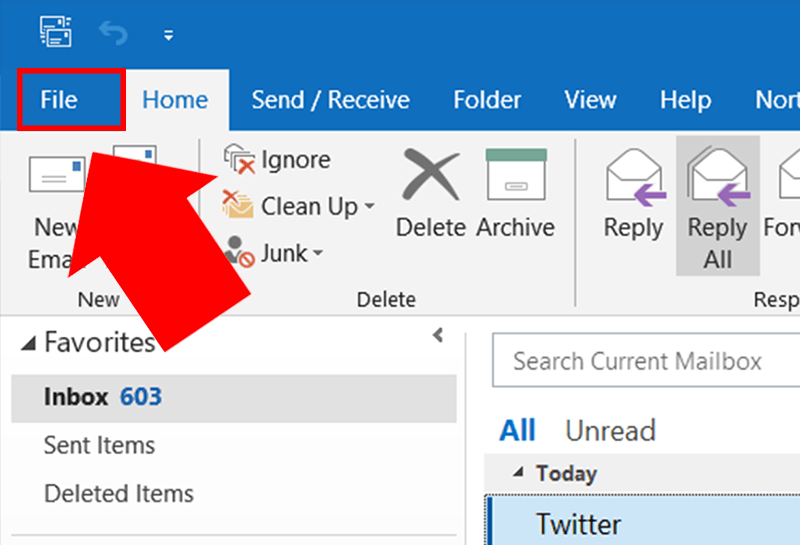Click the Ignore button label
This screenshot has height=545, width=800.
click(x=296, y=160)
